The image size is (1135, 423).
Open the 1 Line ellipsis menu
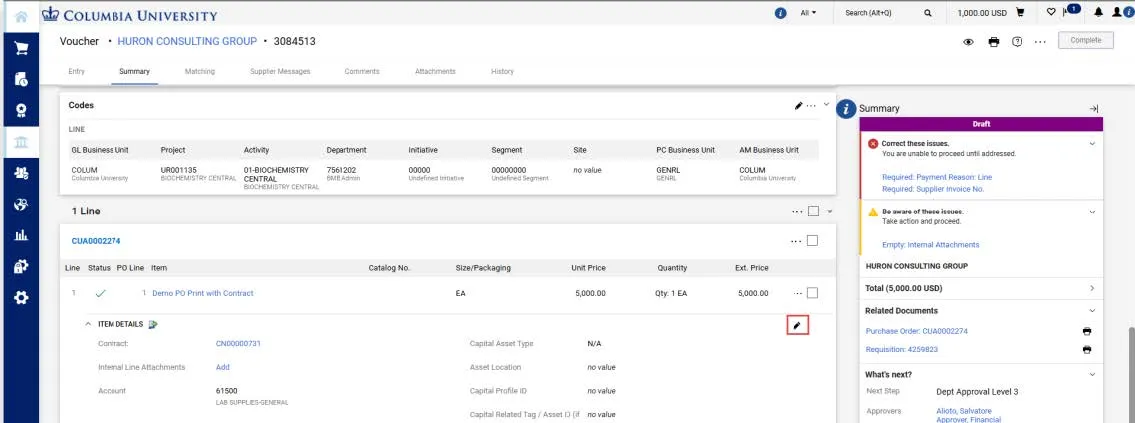tap(797, 212)
